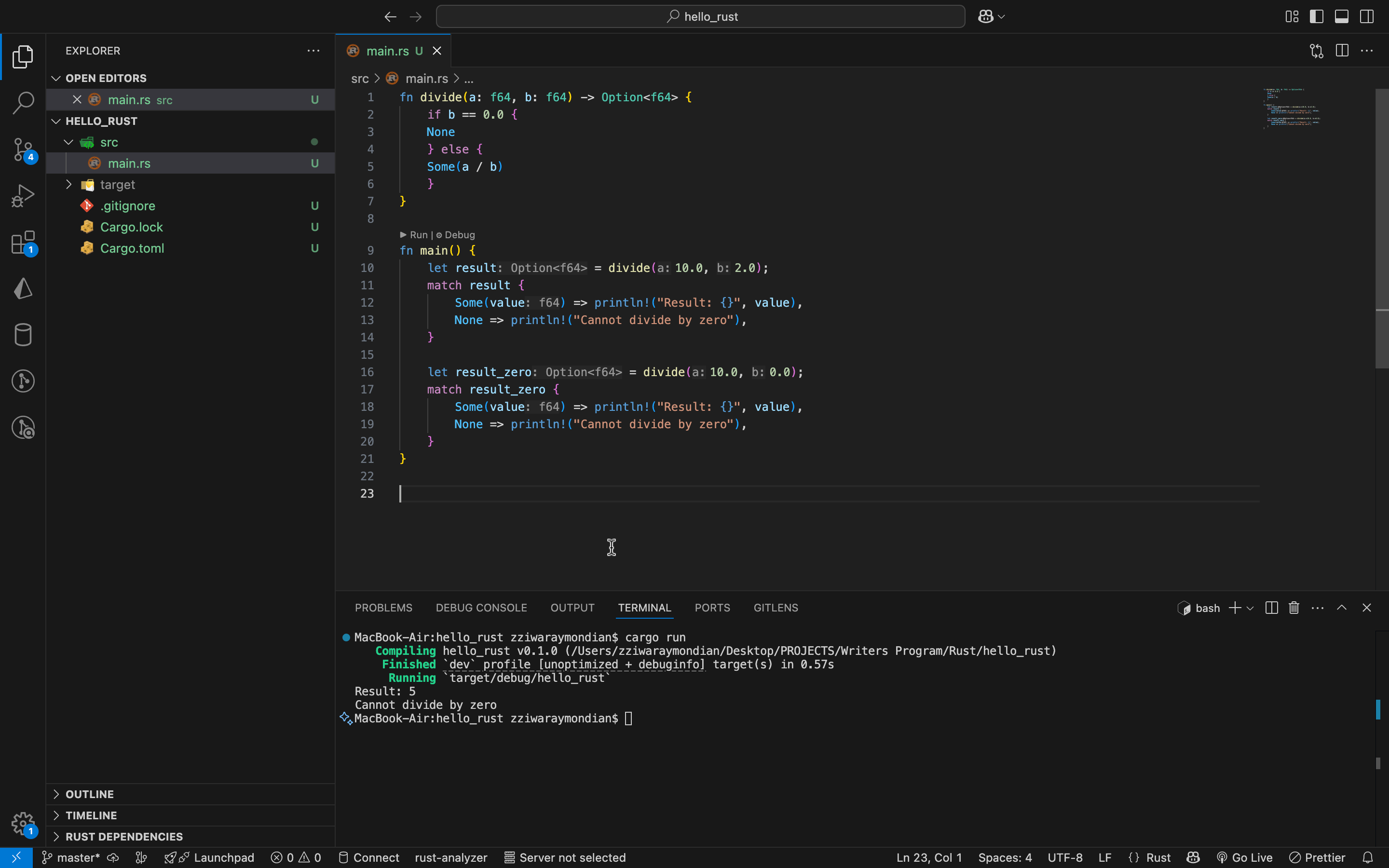Open Source Control view with badge
Viewport: 1389px width, 868px height.
pos(23,149)
